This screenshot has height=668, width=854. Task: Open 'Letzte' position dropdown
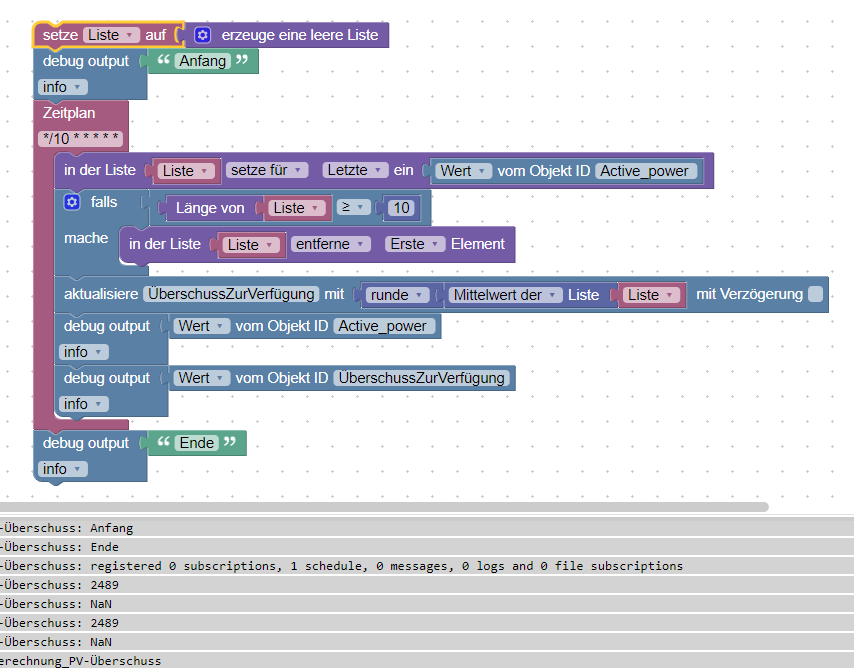click(355, 170)
